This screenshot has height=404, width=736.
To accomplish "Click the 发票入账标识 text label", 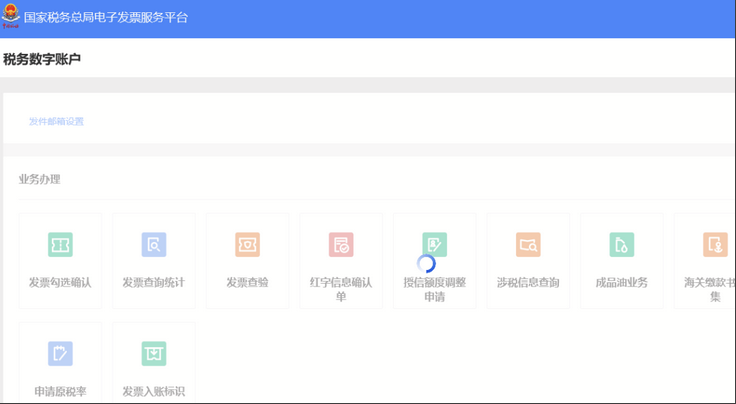I will (x=153, y=391).
